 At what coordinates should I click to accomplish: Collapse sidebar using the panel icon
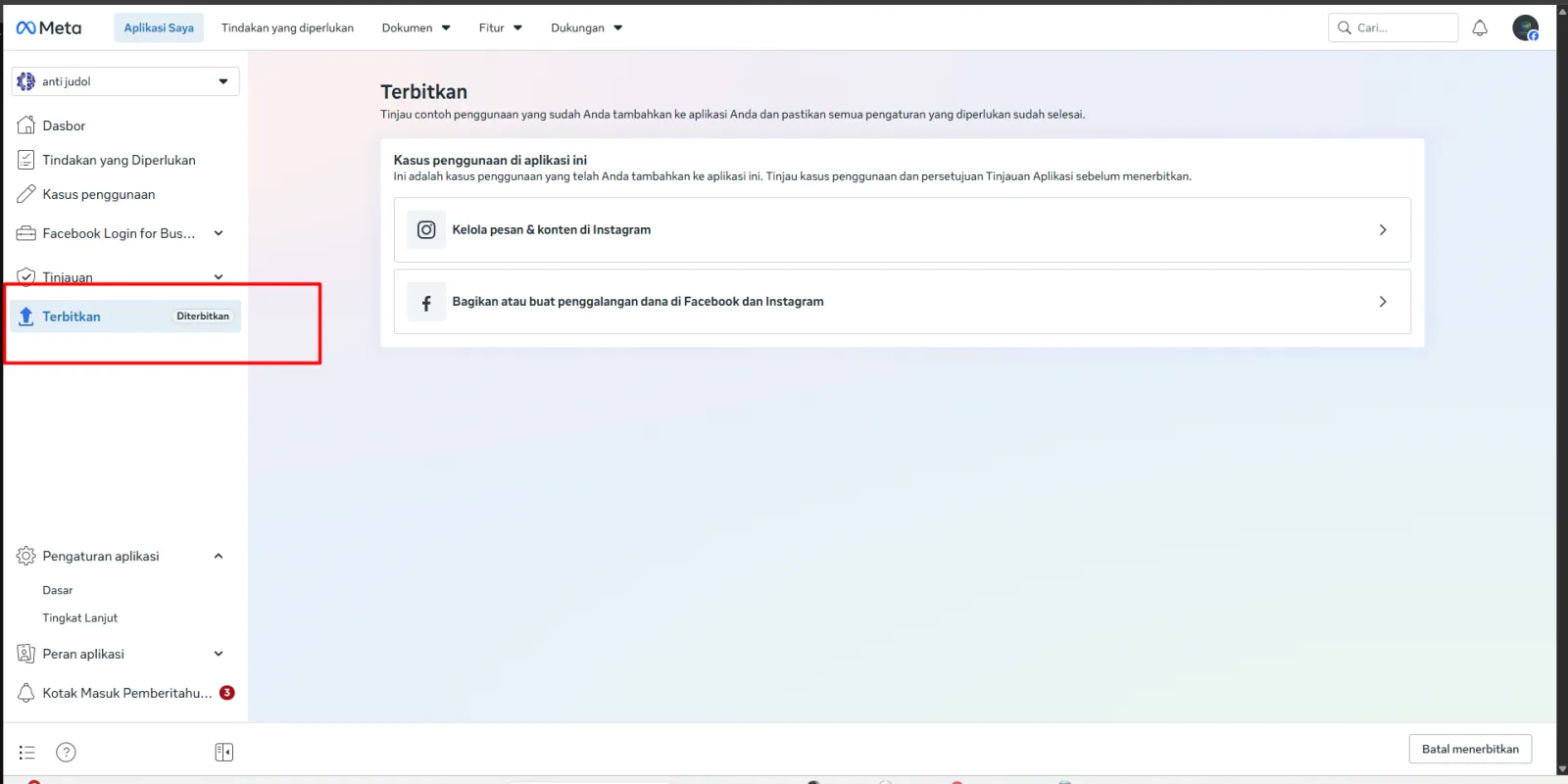point(223,752)
